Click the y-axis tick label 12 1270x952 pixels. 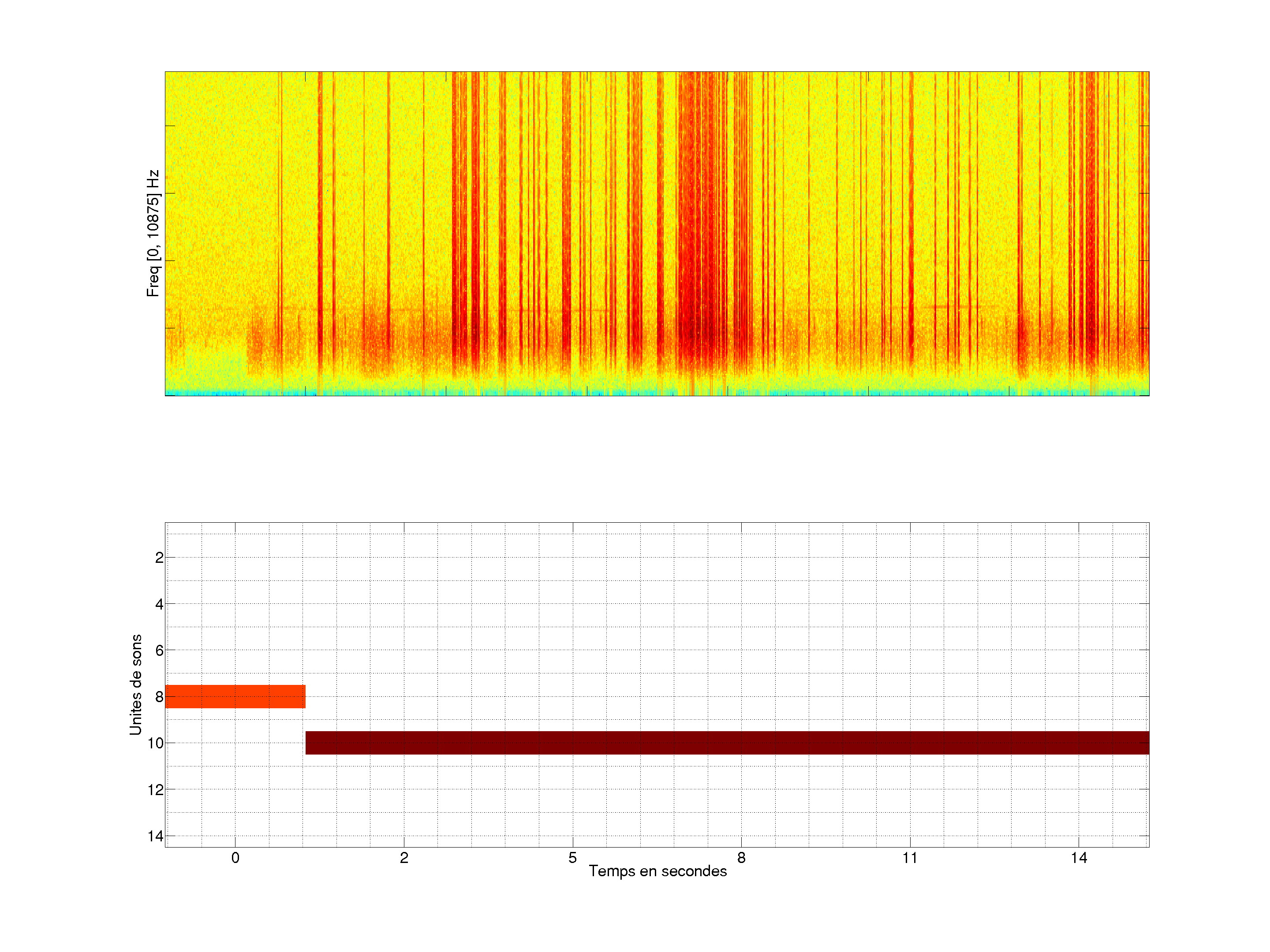coord(156,790)
